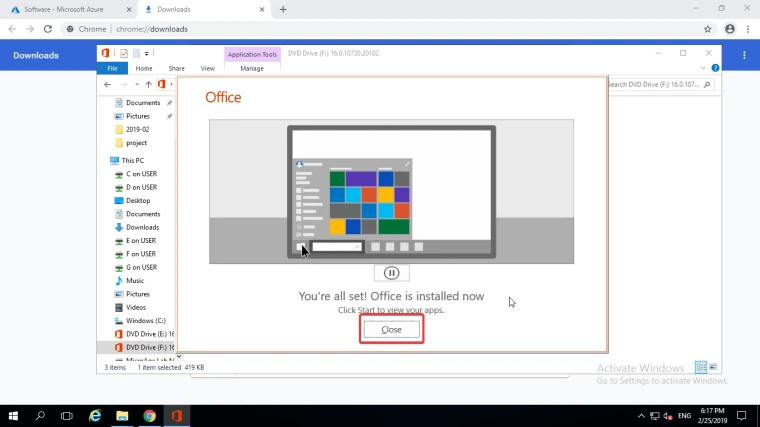This screenshot has width=760, height=427.
Task: Reload the Chrome page
Action: [48, 29]
